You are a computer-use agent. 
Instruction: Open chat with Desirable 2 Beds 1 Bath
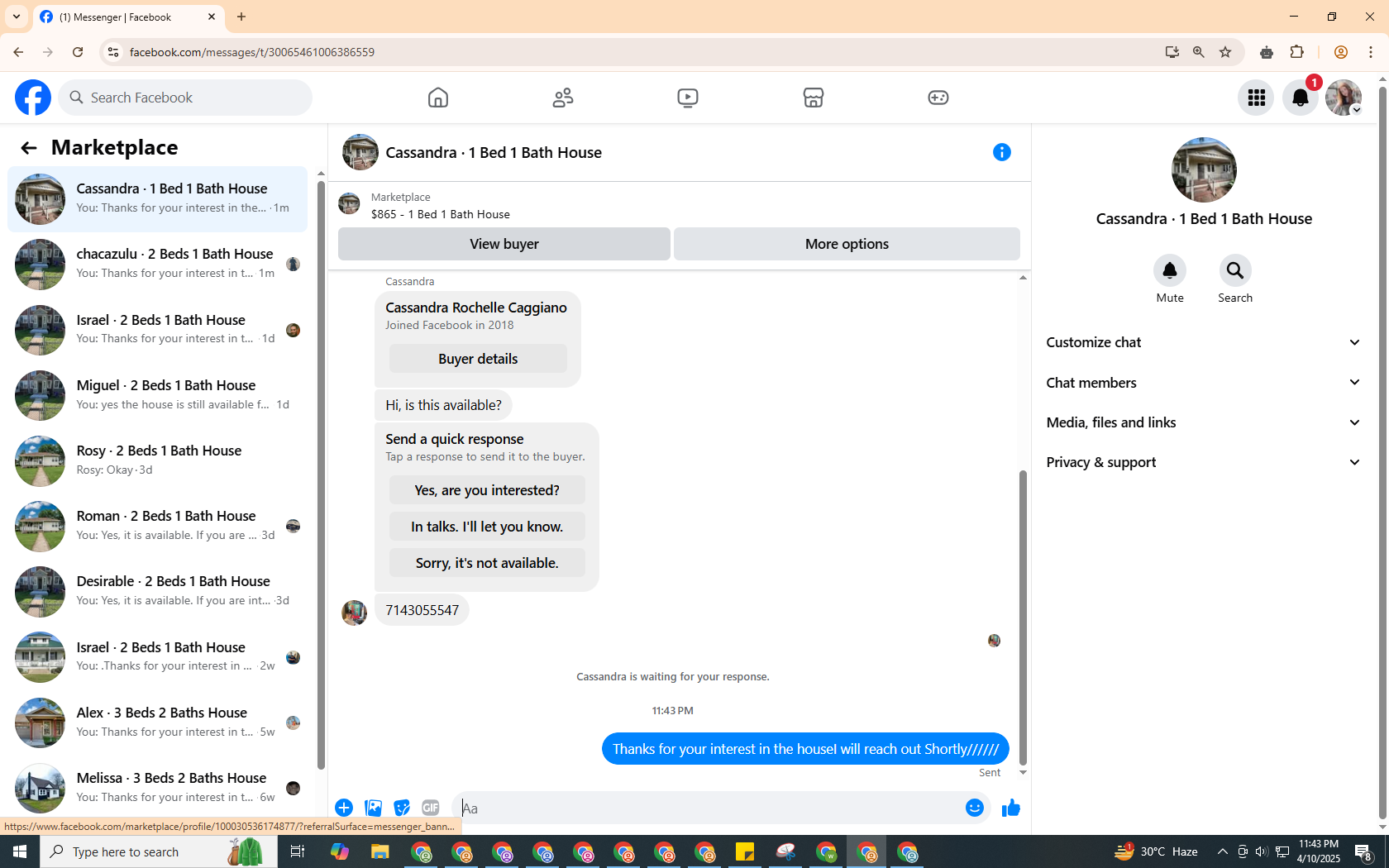[x=157, y=592]
